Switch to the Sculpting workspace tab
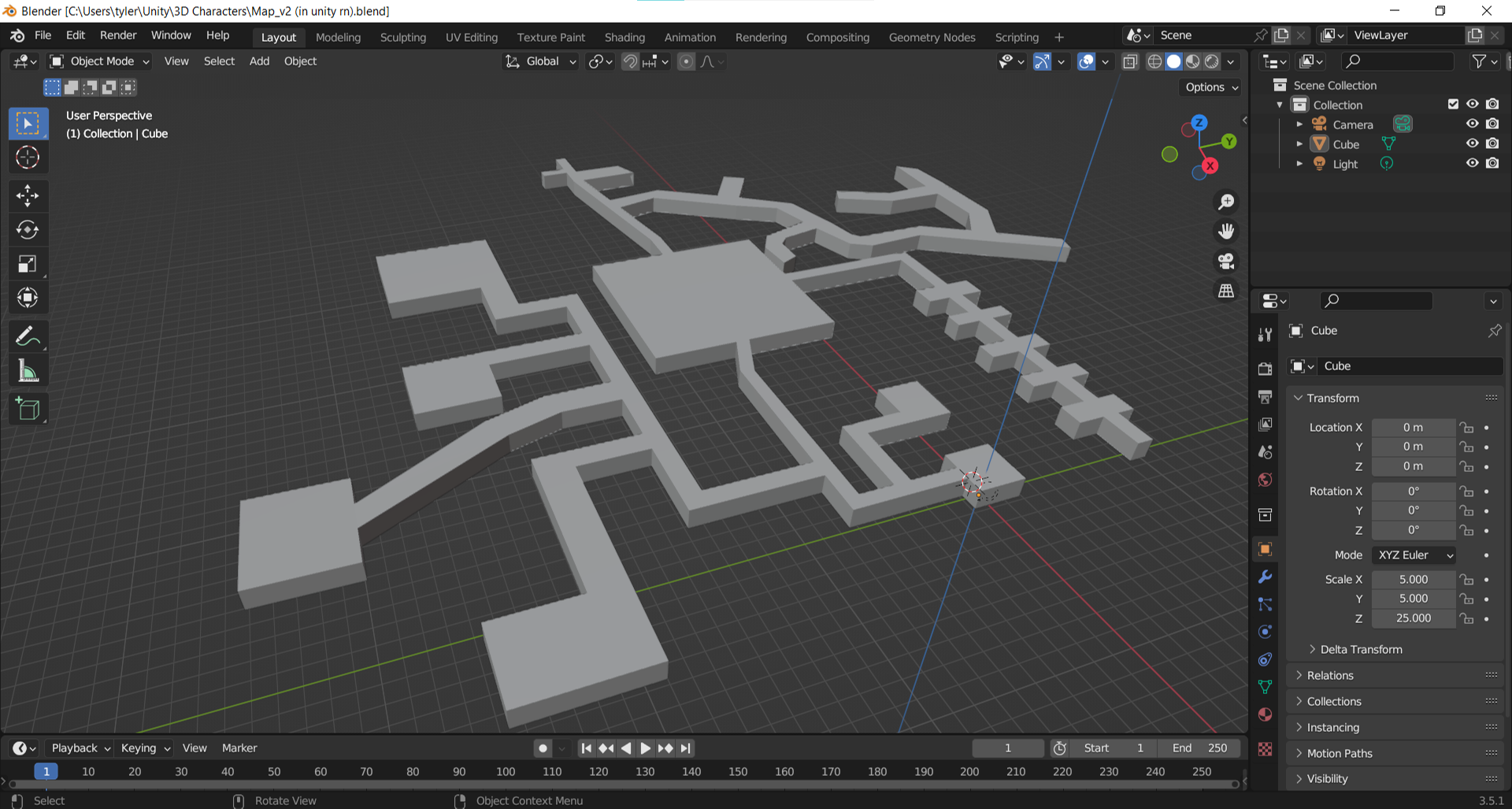 click(402, 37)
